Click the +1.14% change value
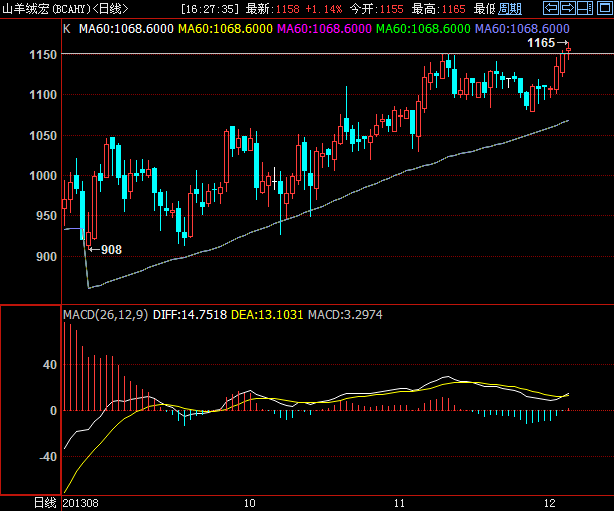Image resolution: width=614 pixels, height=511 pixels. tap(323, 9)
